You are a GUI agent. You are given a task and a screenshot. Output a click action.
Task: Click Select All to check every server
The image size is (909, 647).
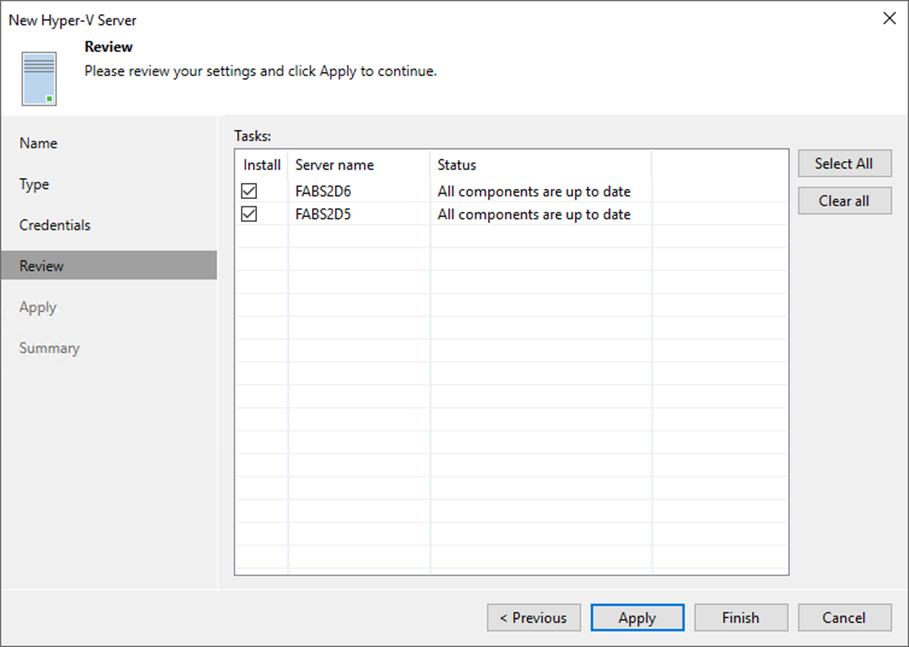click(x=844, y=163)
